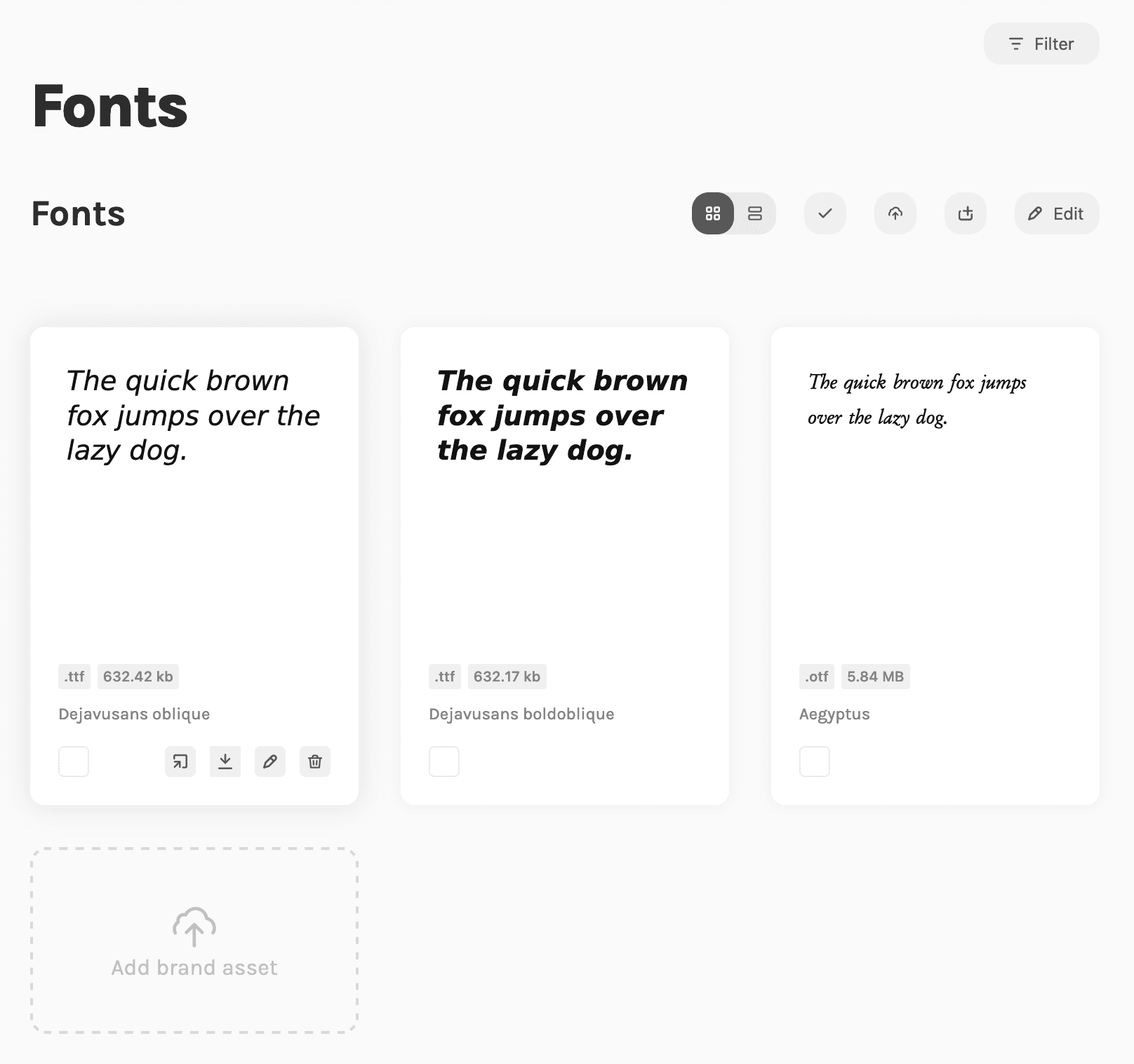Open the Filter options
1134x1064 pixels.
pos(1041,44)
